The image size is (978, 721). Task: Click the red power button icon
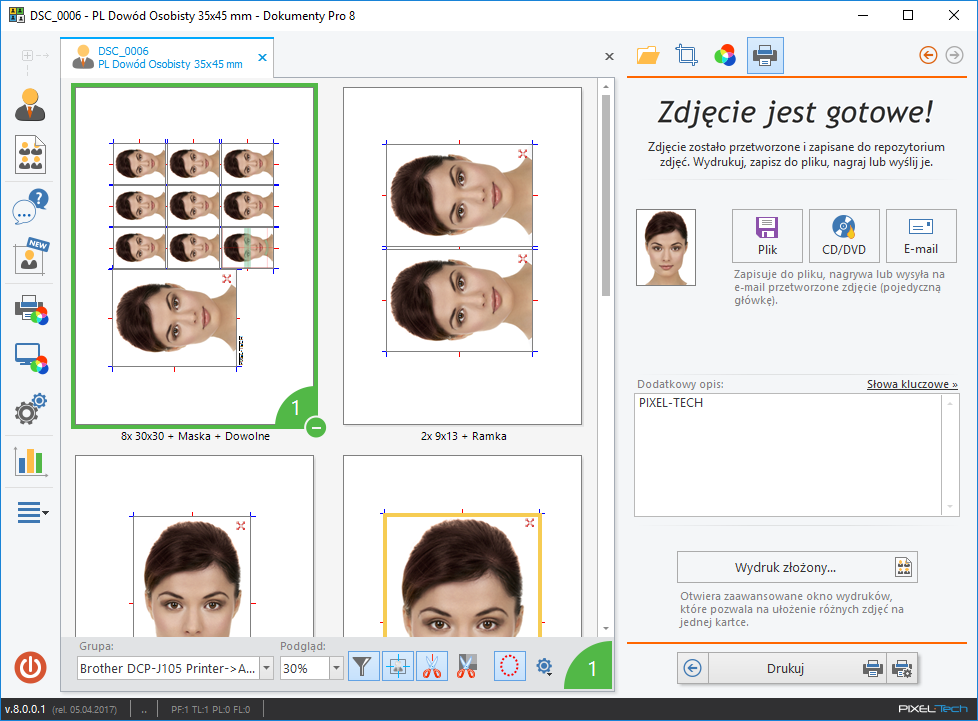(x=31, y=667)
